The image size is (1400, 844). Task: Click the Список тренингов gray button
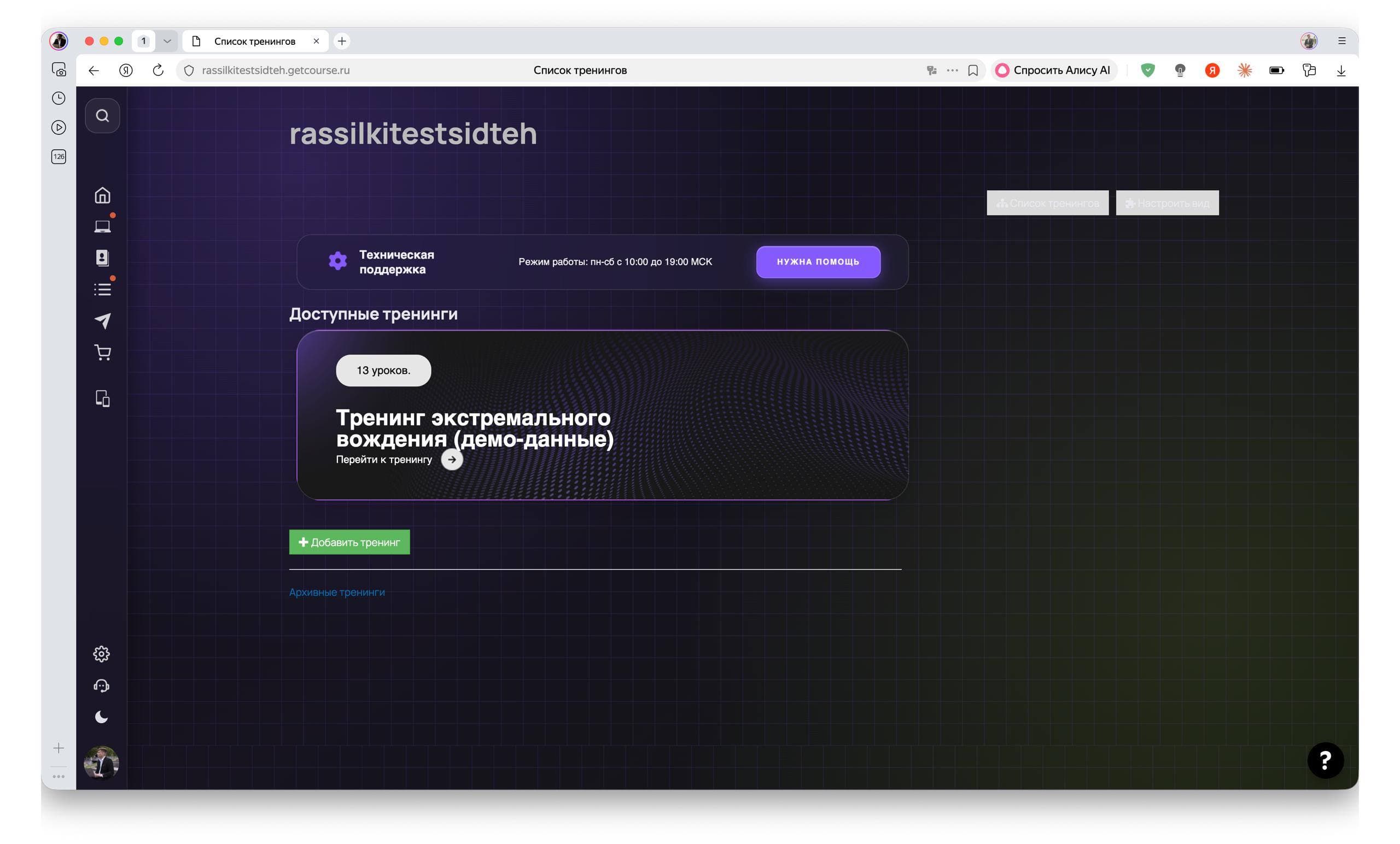coord(1048,203)
